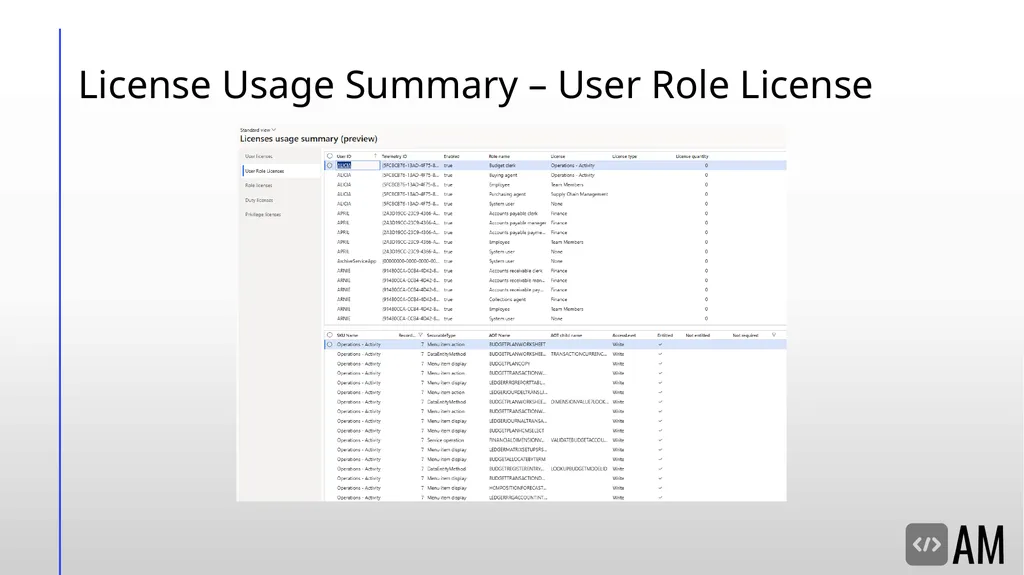Click the AccessLevel column header
1024x575 pixels.
624,335
